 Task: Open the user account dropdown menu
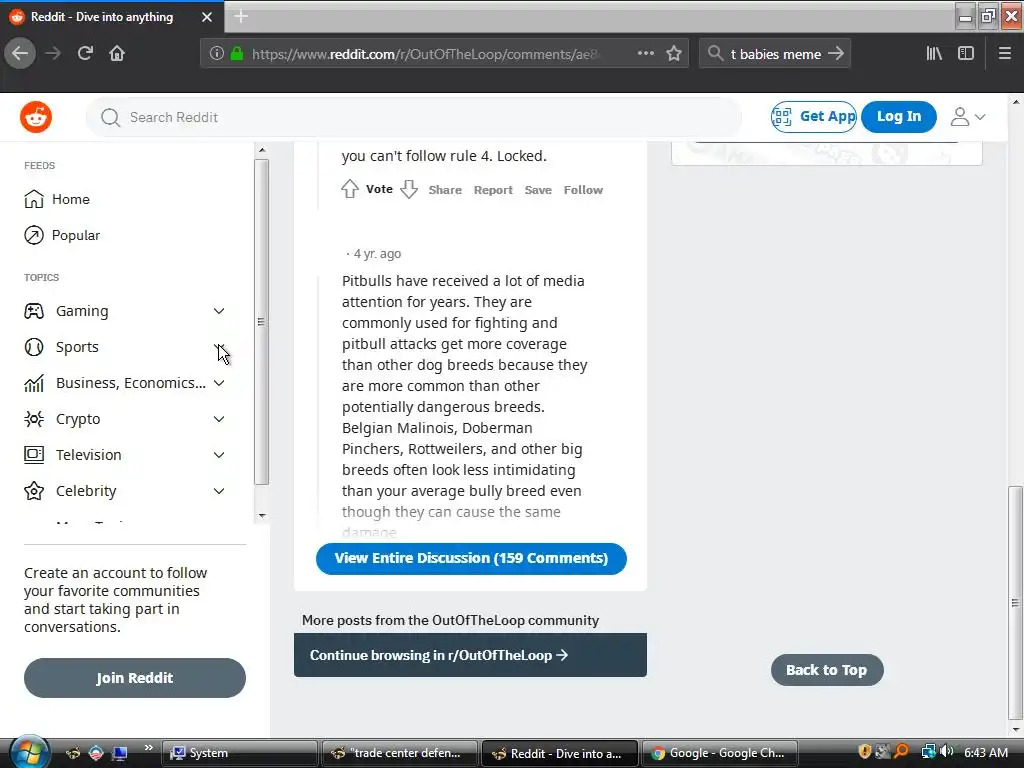(968, 117)
